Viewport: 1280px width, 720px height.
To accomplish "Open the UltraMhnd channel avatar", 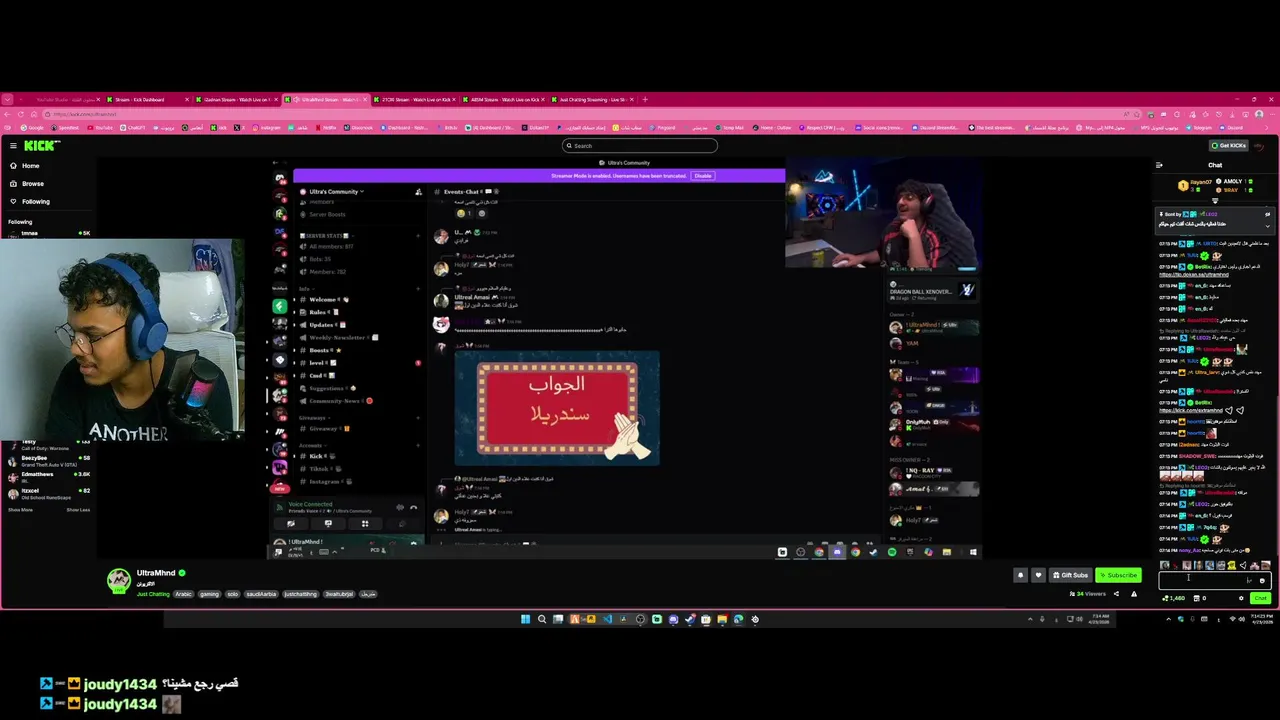I will click(119, 580).
